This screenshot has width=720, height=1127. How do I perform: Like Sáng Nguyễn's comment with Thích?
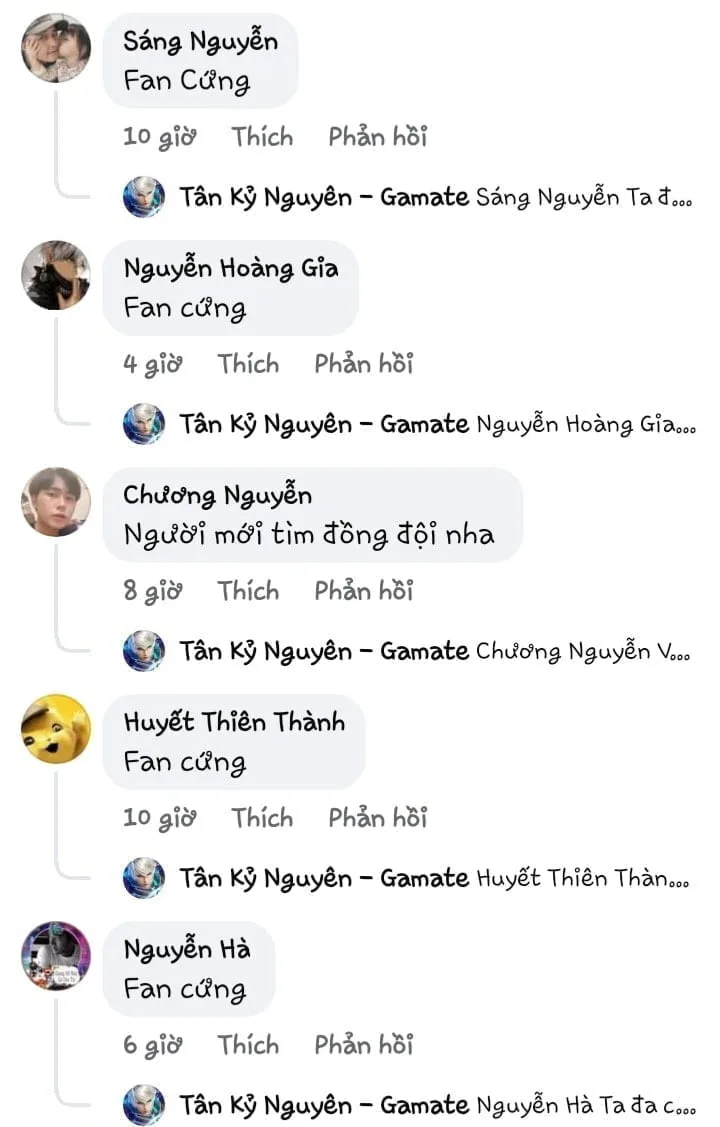[262, 137]
